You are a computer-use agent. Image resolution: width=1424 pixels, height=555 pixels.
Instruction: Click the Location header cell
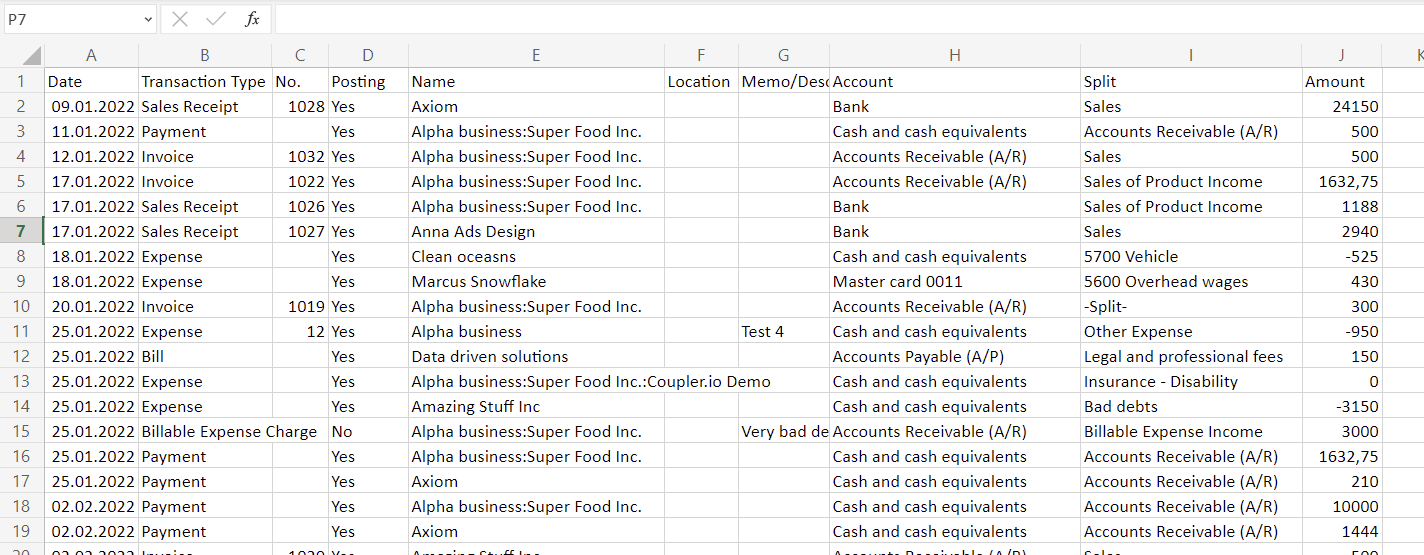coord(701,81)
